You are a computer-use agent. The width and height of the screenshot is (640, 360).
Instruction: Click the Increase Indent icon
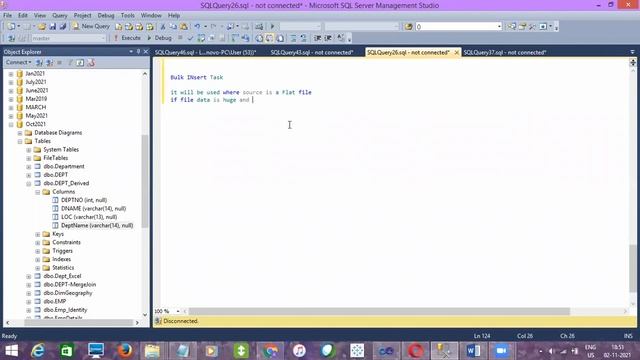pos(328,38)
